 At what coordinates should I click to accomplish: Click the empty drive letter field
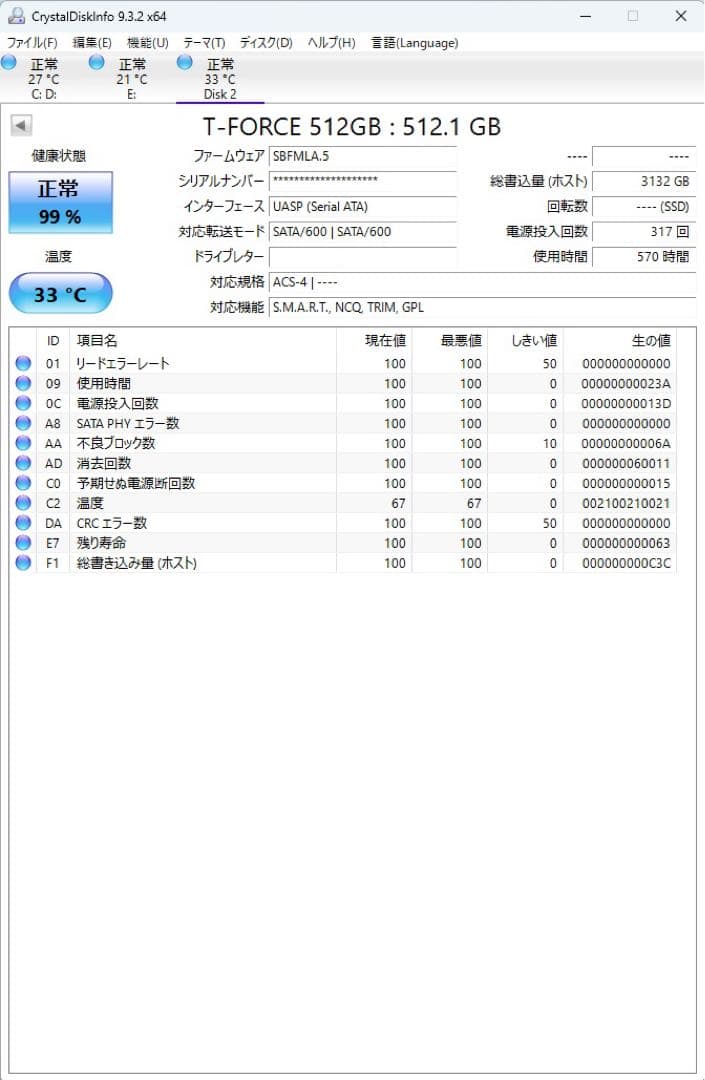363,257
